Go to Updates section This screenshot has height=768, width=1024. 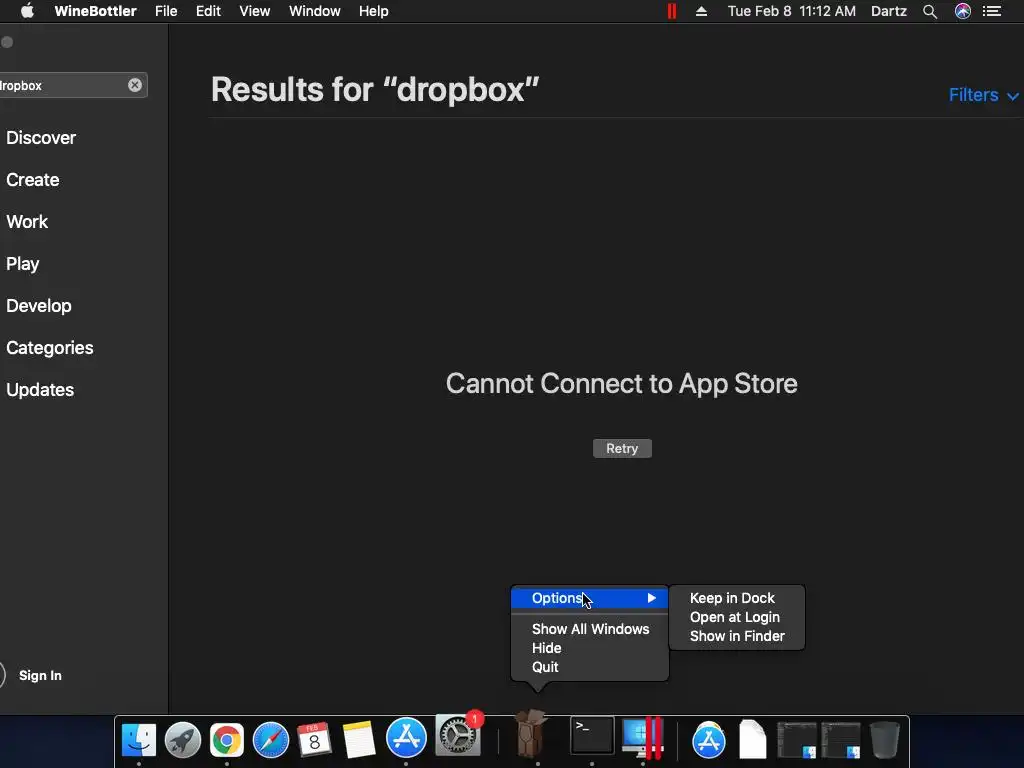pyautogui.click(x=40, y=390)
